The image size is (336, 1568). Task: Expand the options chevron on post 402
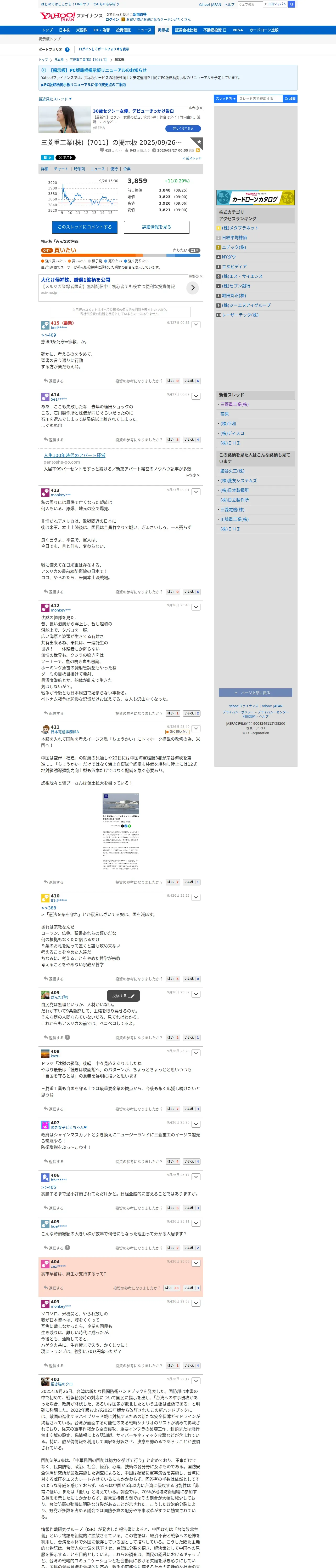(196, 1381)
